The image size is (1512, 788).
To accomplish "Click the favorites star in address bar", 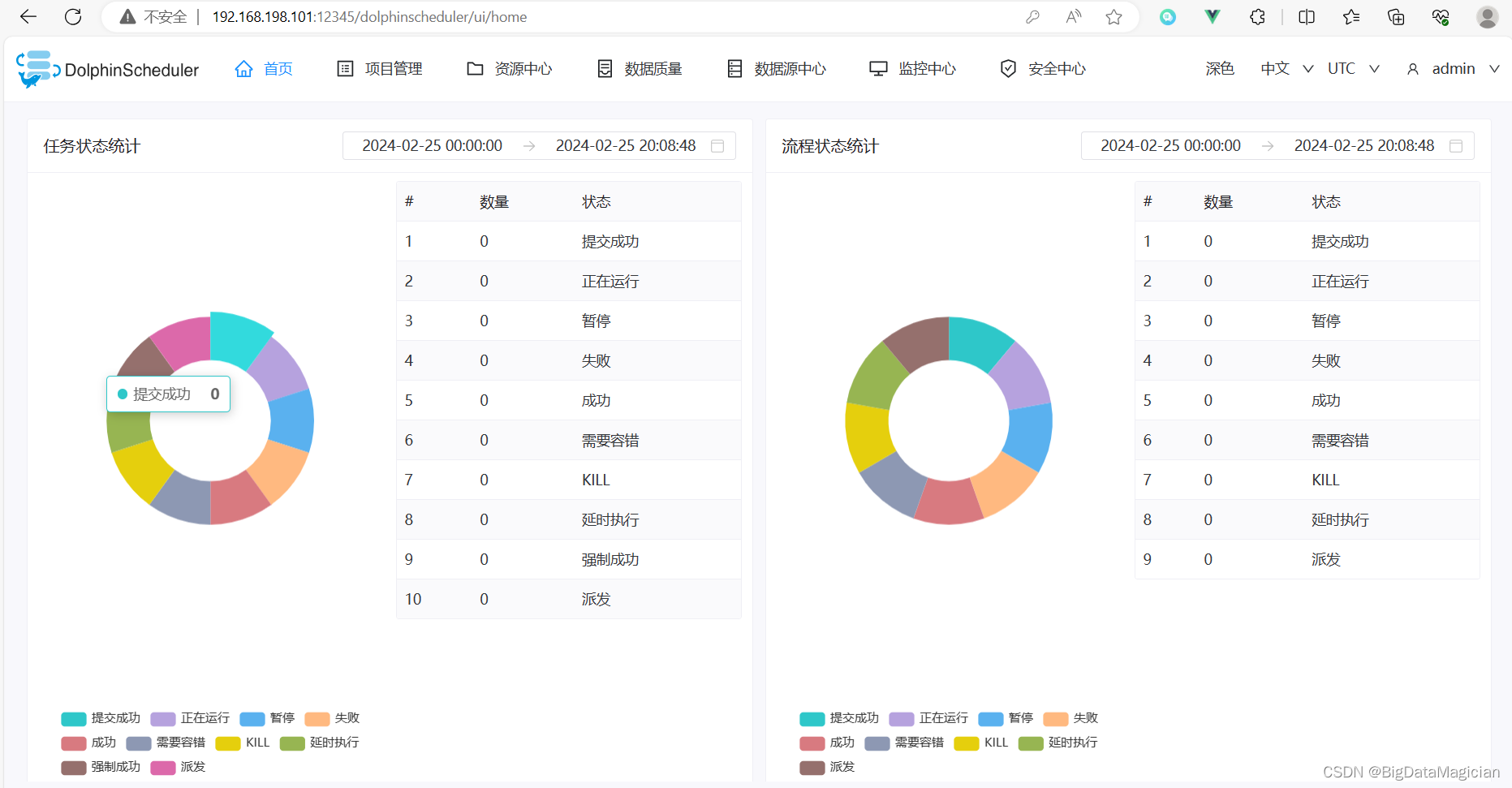I will 1114,16.
